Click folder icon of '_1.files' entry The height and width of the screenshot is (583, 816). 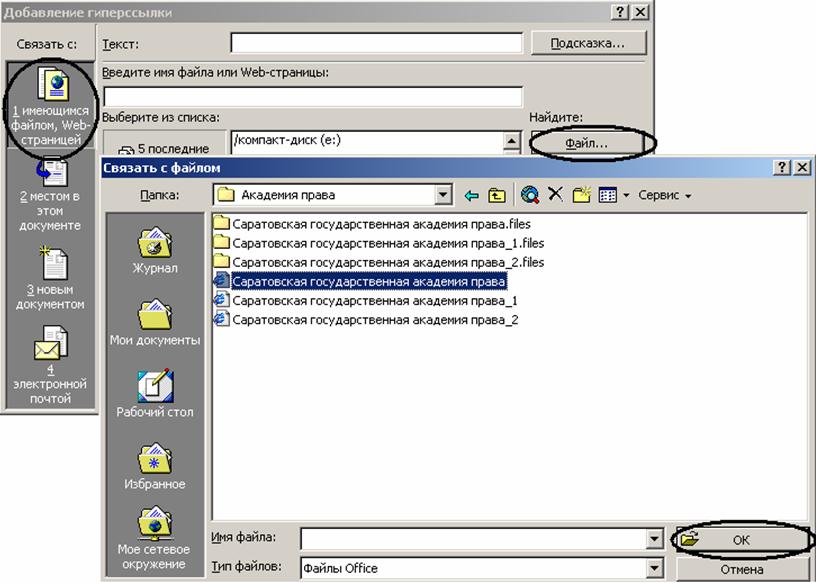coord(222,243)
